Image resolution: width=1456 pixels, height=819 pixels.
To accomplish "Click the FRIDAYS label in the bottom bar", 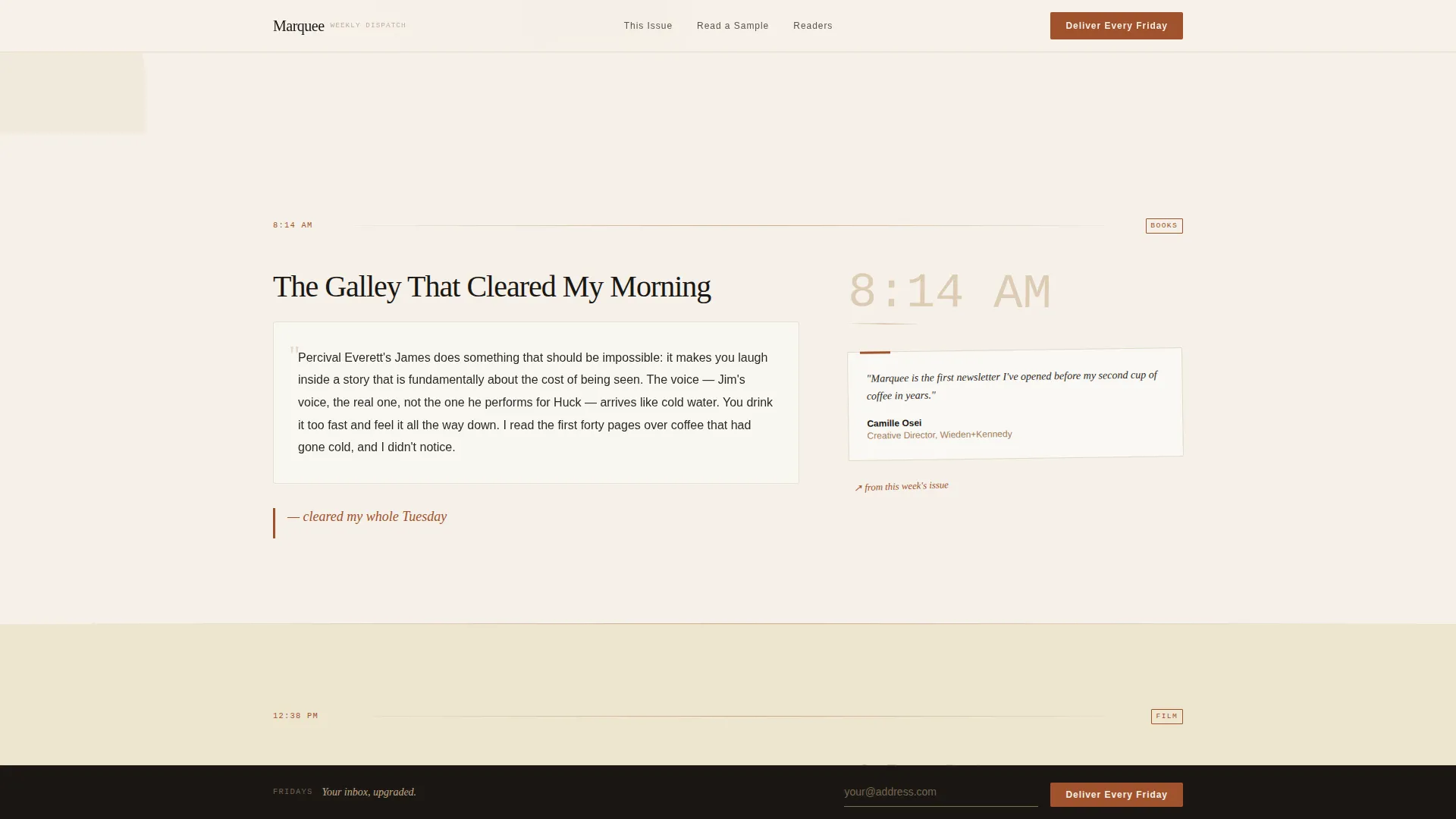I will click(x=293, y=792).
